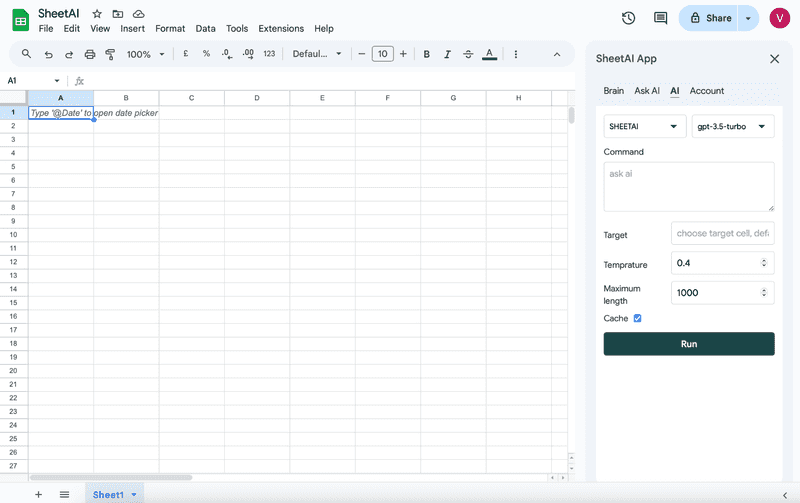Close the SheetAI App panel

(774, 59)
